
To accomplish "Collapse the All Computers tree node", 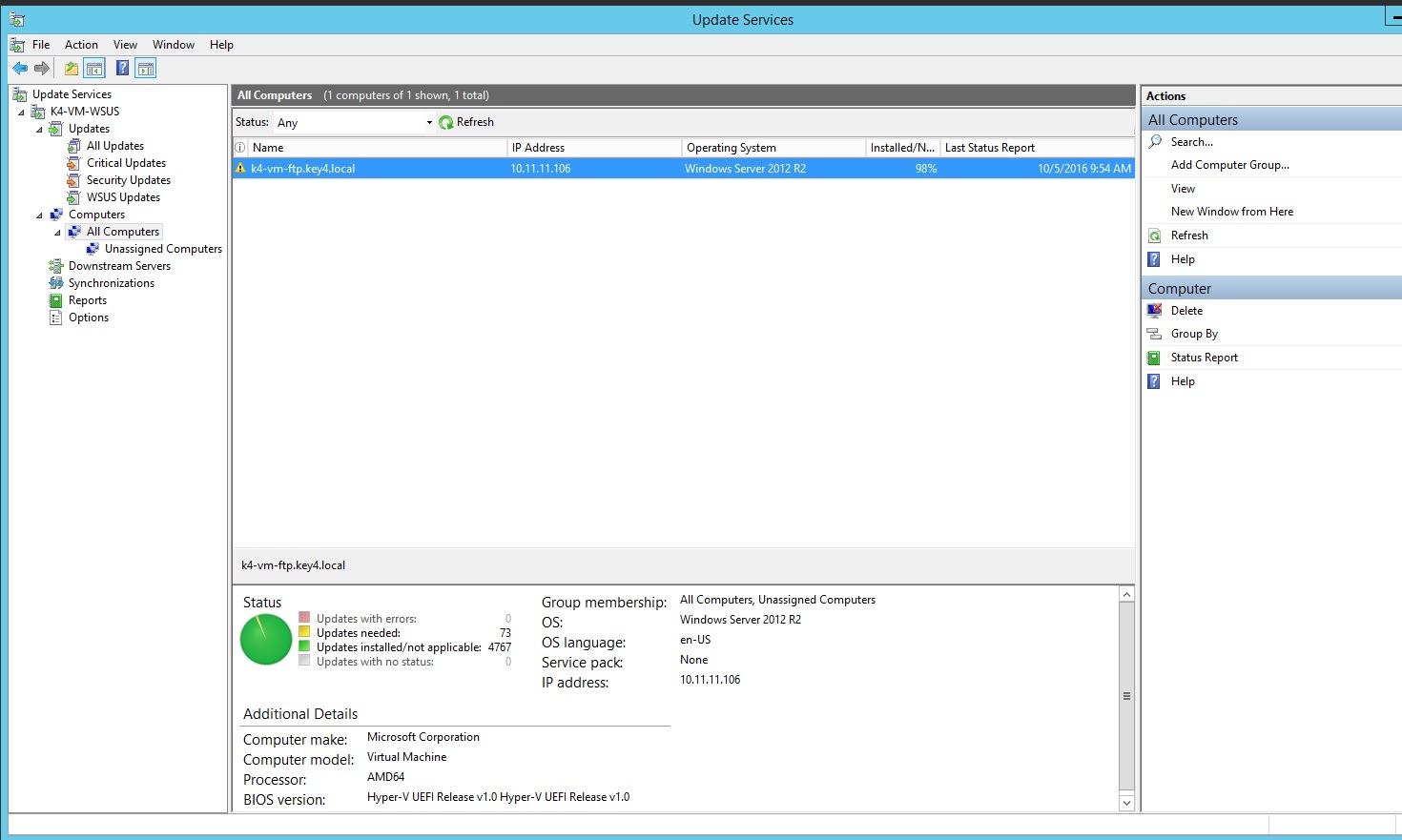I will [58, 233].
